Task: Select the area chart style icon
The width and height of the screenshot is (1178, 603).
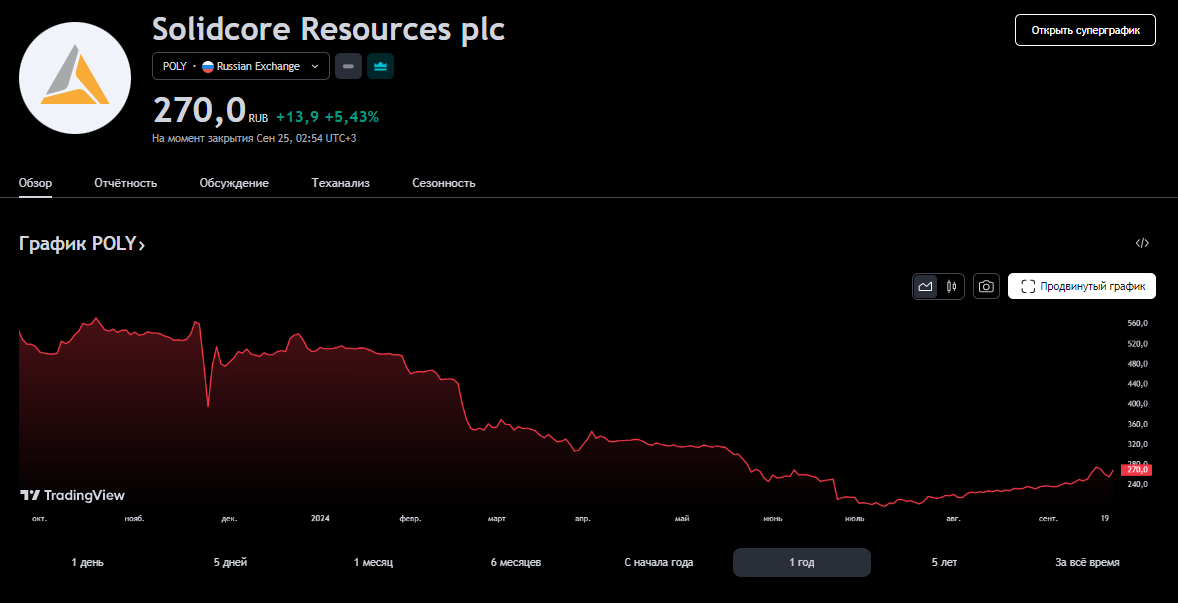Action: 926,286
